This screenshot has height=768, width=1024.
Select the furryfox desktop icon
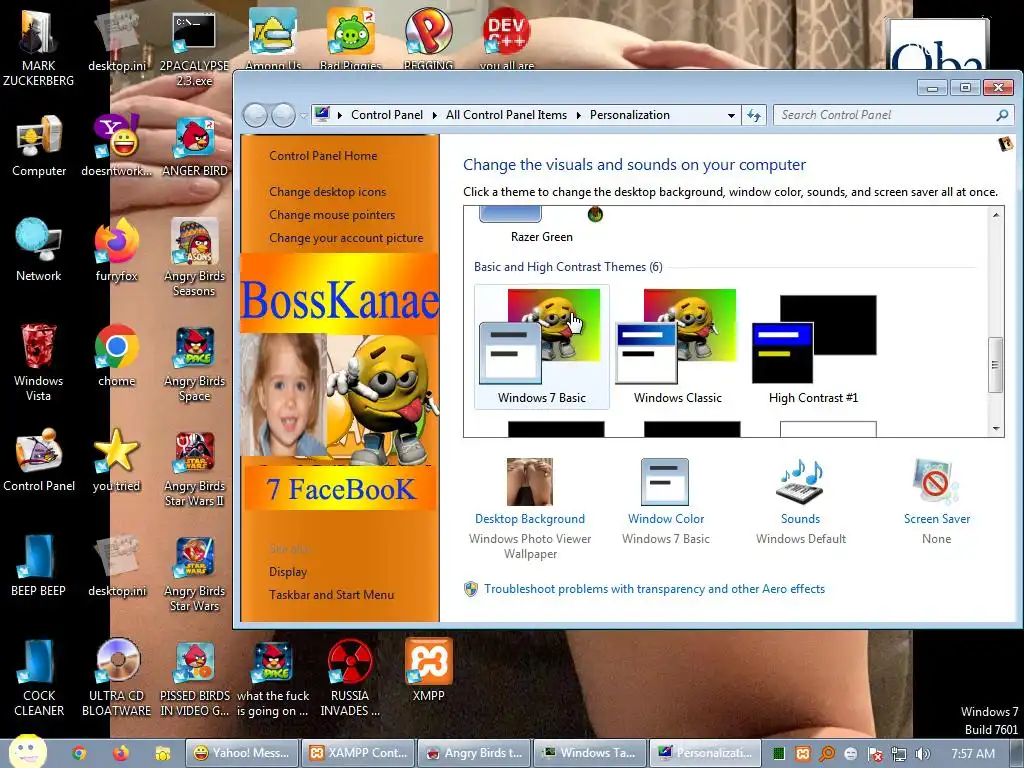click(116, 250)
